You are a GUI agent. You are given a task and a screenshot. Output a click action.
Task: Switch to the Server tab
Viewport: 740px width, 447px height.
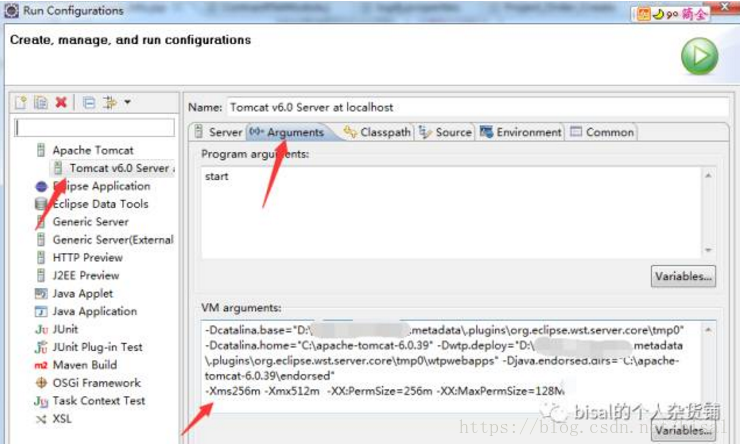point(218,132)
